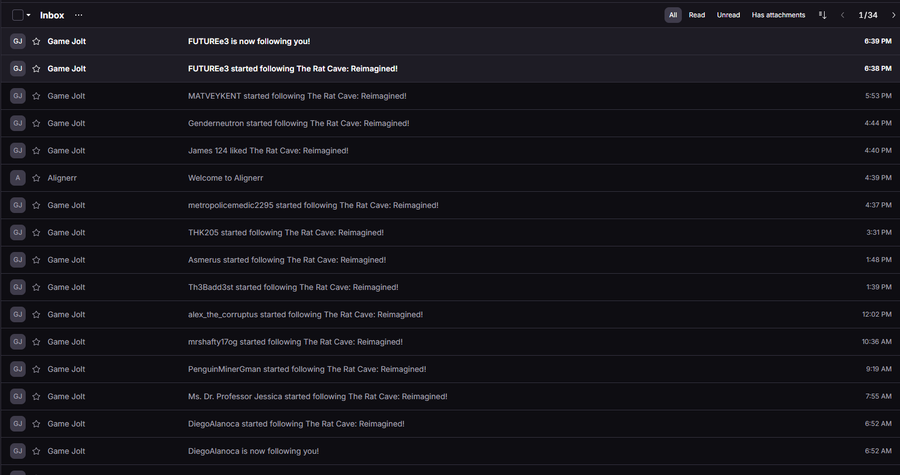Toggle star on the THK205 follower email
Screen dimensions: 900x475
36,232
